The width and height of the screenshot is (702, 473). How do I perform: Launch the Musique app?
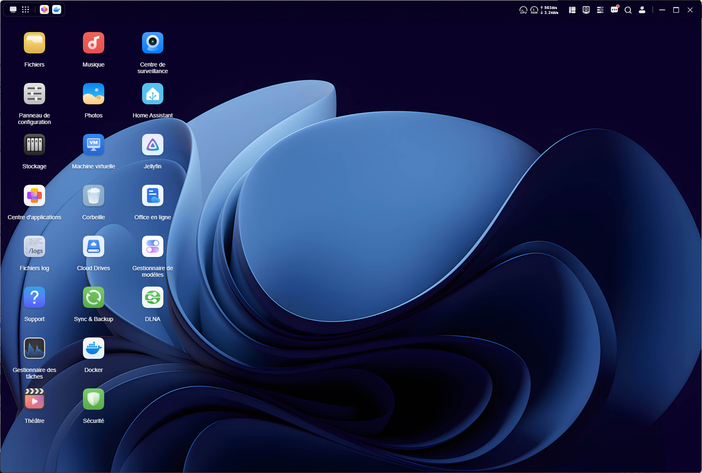(x=94, y=43)
